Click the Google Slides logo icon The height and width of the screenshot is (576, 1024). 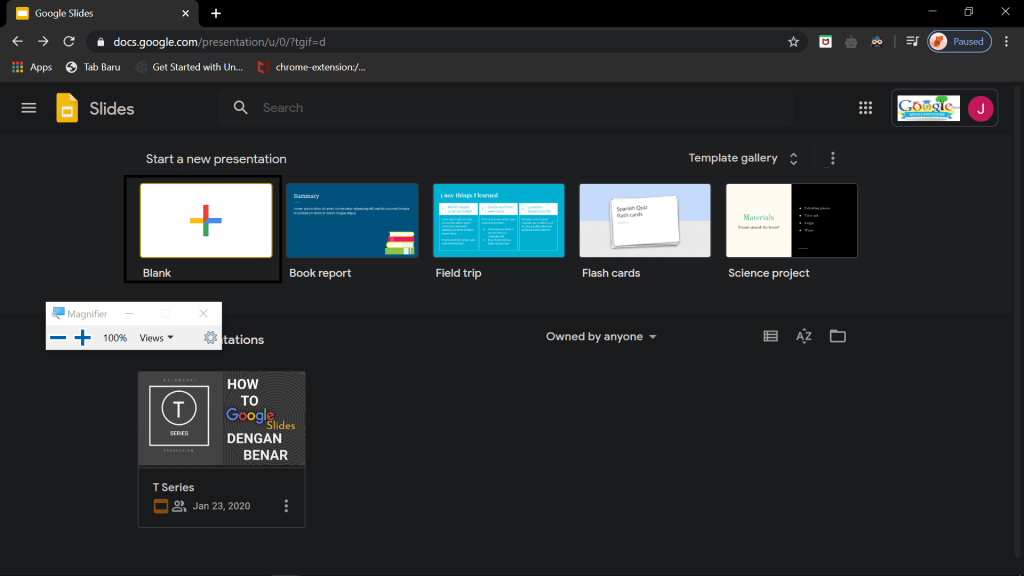tap(67, 108)
